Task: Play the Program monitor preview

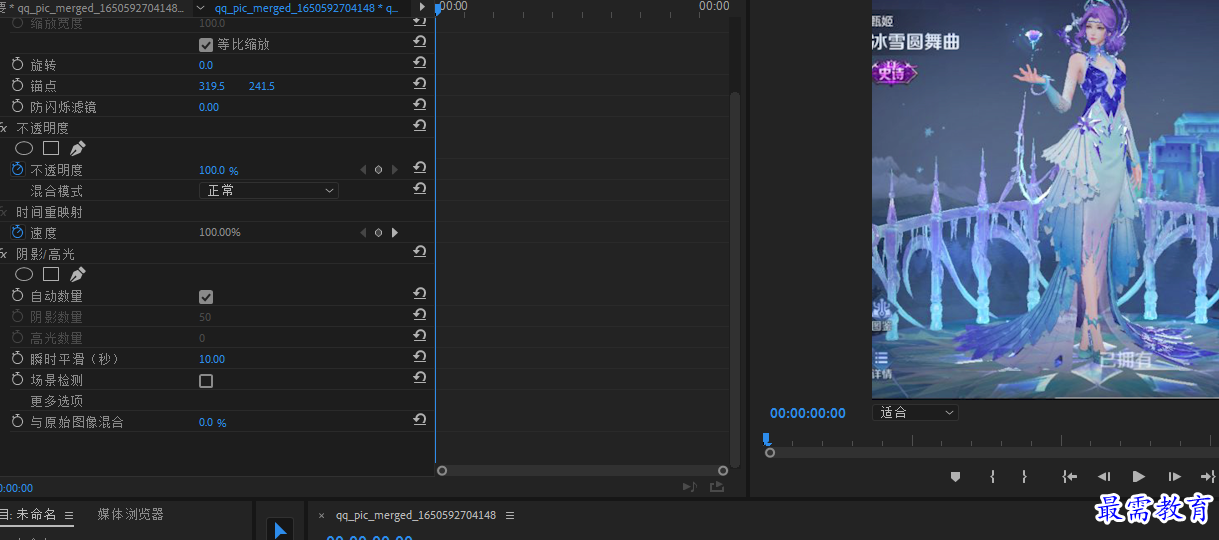Action: point(1138,477)
